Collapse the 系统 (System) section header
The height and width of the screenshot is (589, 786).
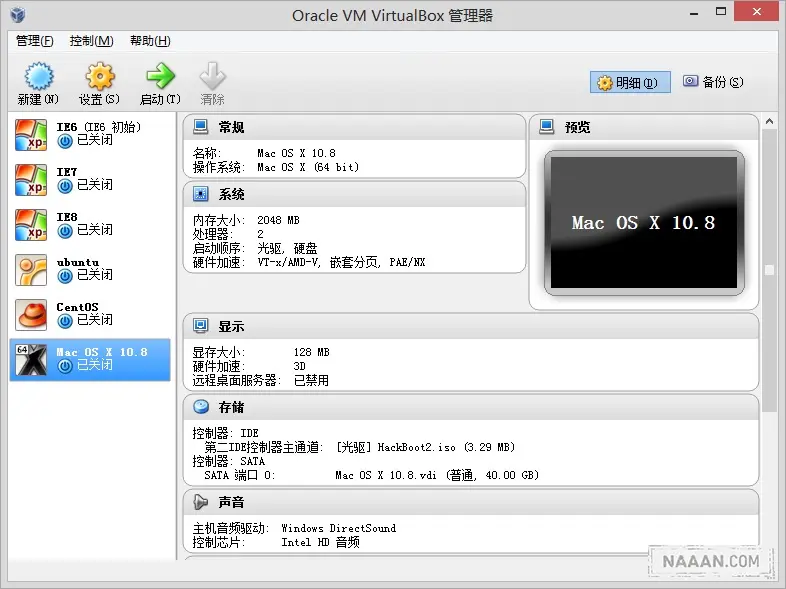pos(231,194)
